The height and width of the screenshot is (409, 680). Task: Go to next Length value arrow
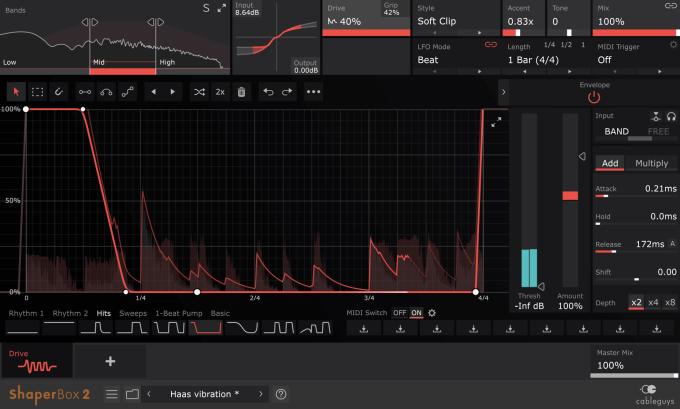tap(569, 71)
